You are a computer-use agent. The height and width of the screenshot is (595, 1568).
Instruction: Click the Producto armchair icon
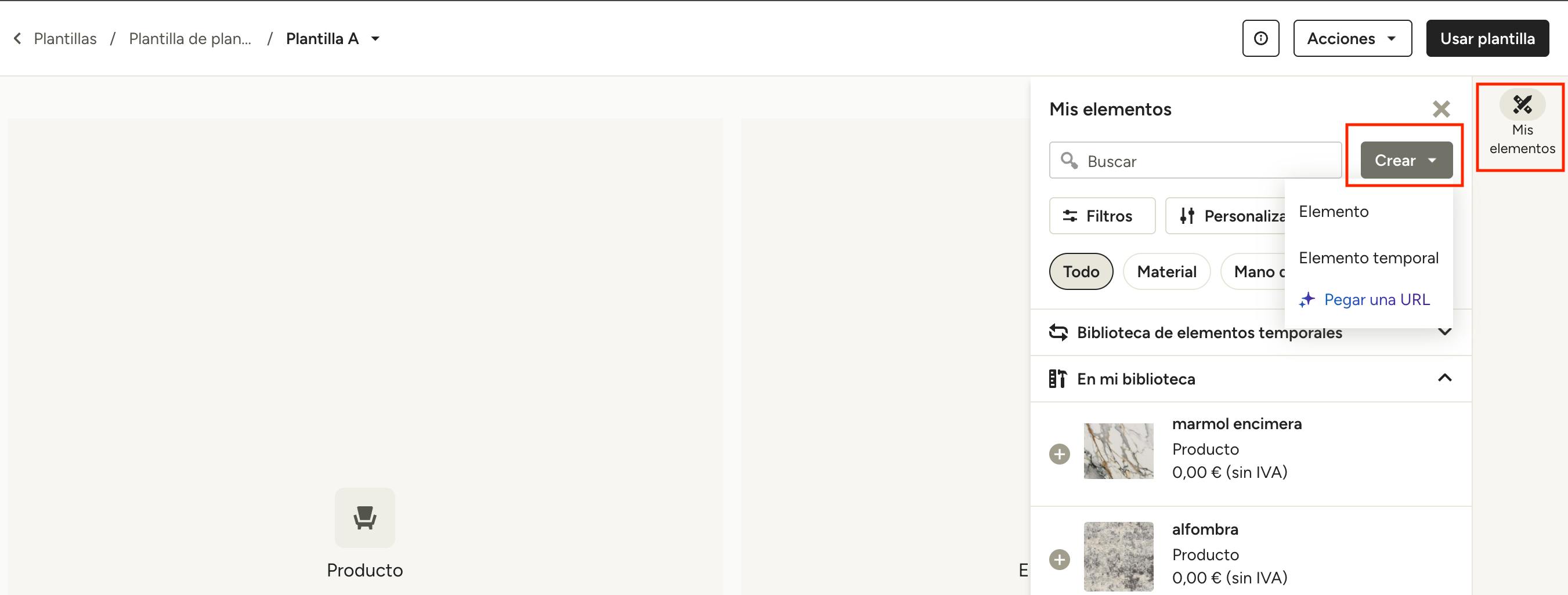point(364,518)
